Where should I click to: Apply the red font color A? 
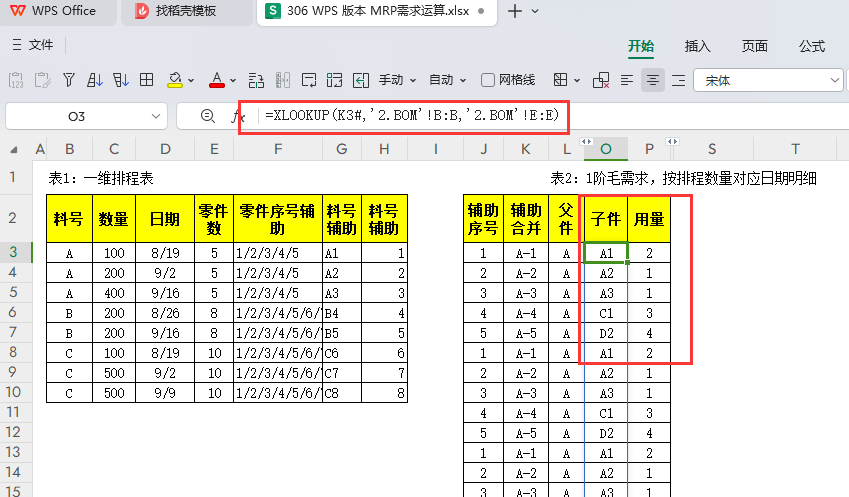pyautogui.click(x=217, y=80)
